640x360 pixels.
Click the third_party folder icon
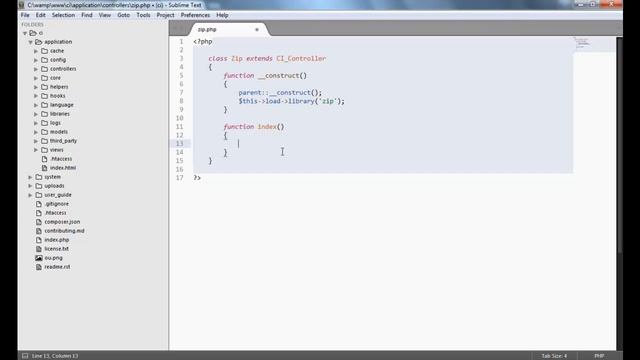(x=44, y=141)
